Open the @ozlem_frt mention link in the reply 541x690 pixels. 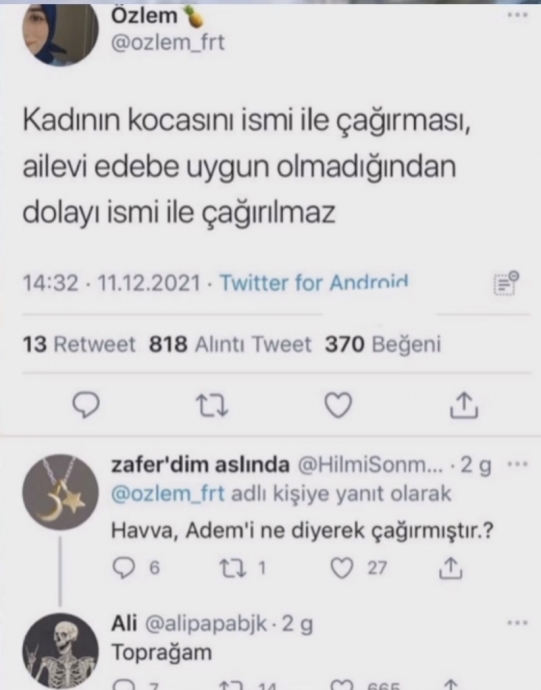click(168, 494)
